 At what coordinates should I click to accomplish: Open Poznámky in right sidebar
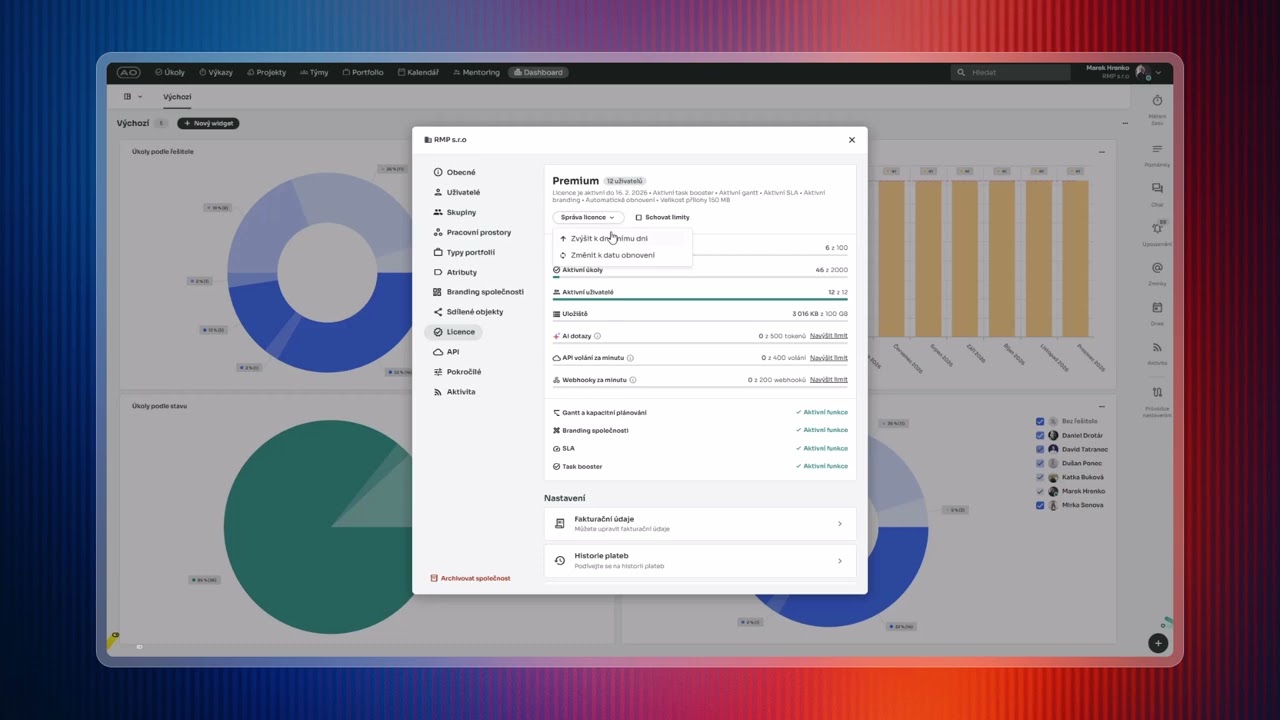tap(1157, 155)
